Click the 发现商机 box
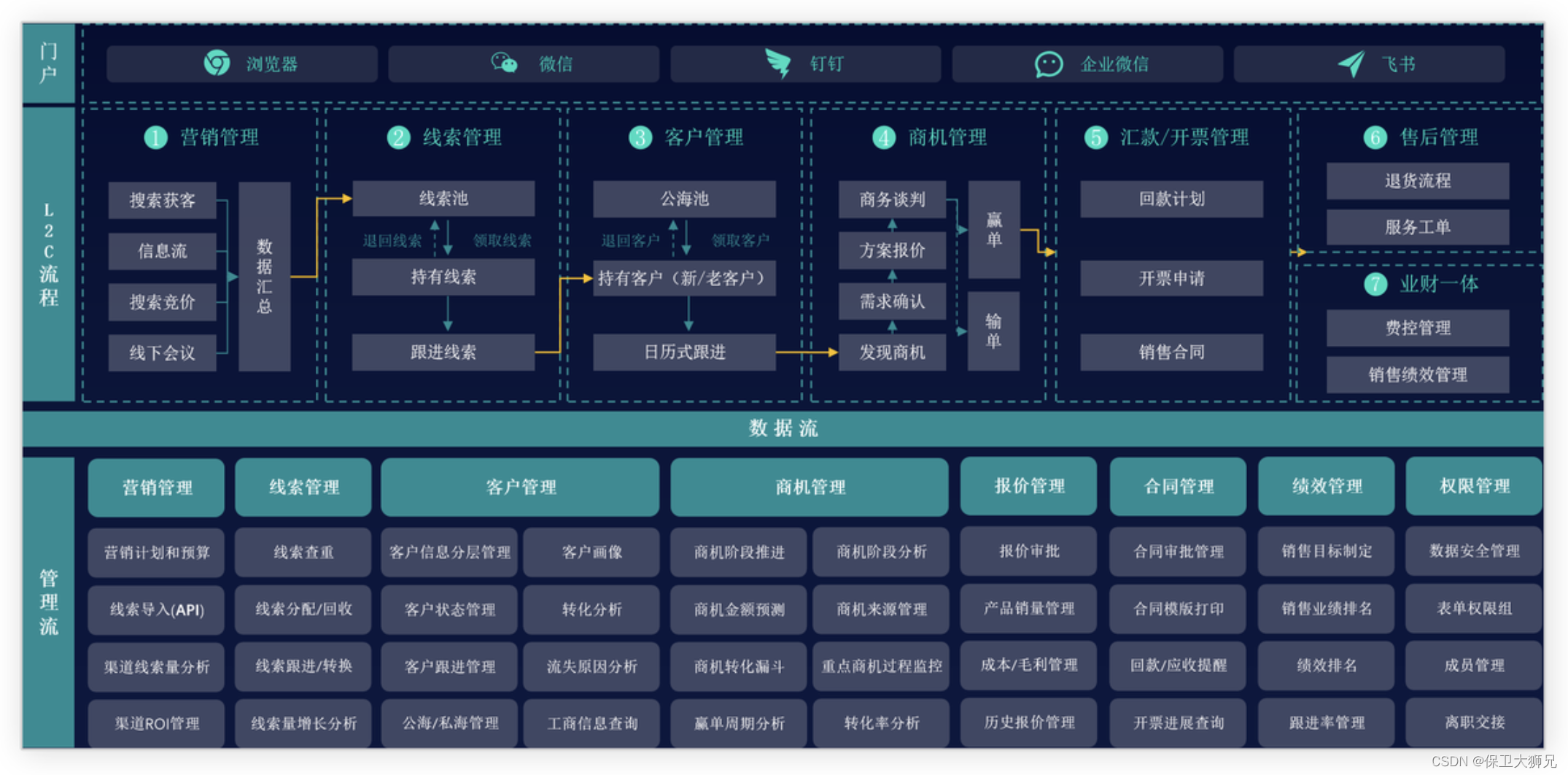 pos(892,352)
